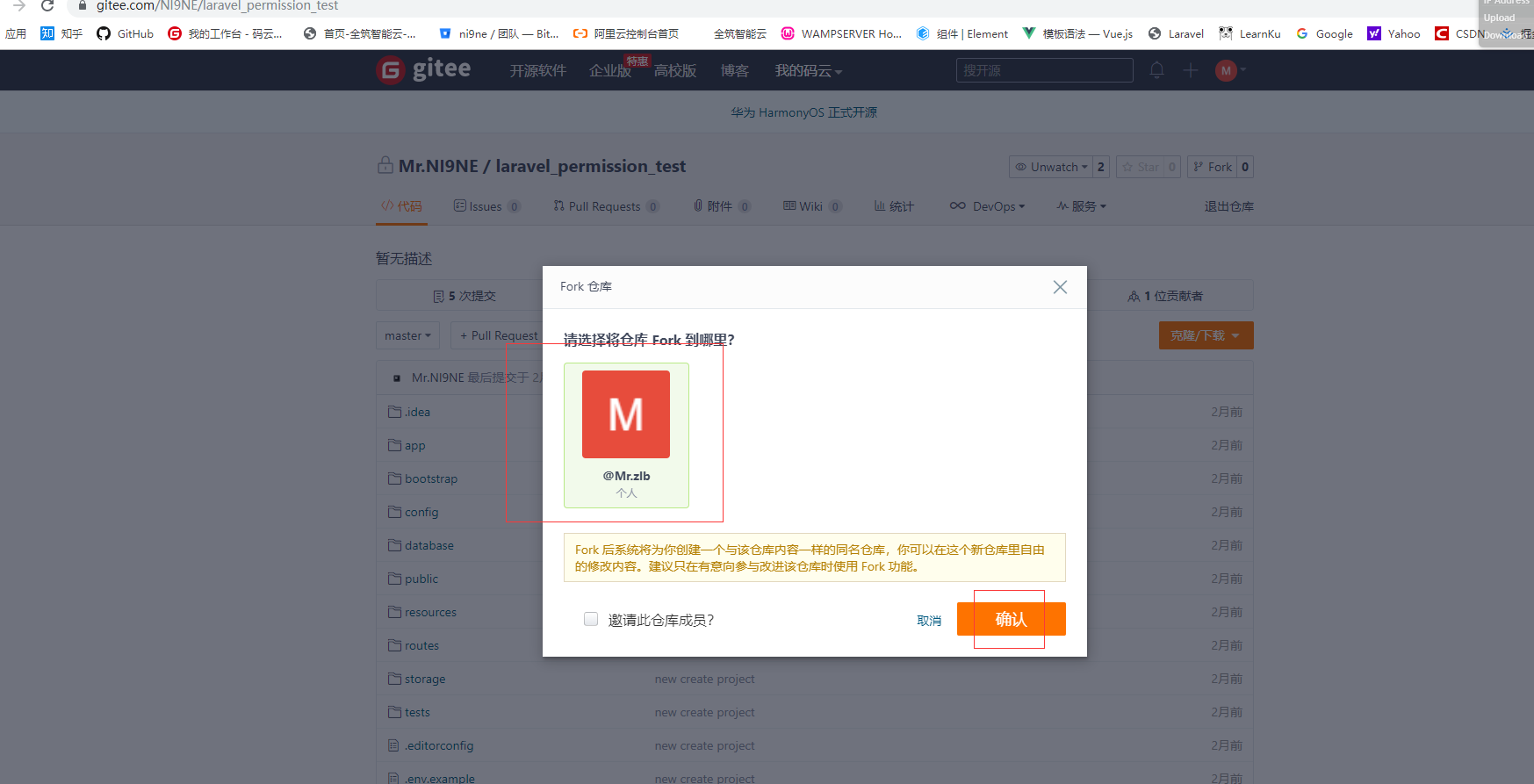Expand the master branch dropdown
Image resolution: width=1534 pixels, height=784 pixels.
coord(408,335)
